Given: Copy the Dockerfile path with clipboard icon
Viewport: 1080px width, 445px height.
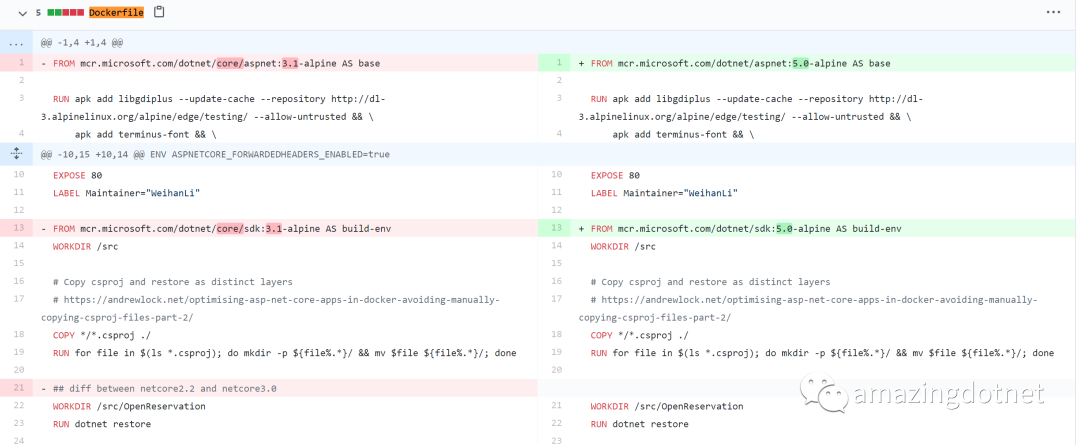Looking at the screenshot, I should tap(159, 12).
